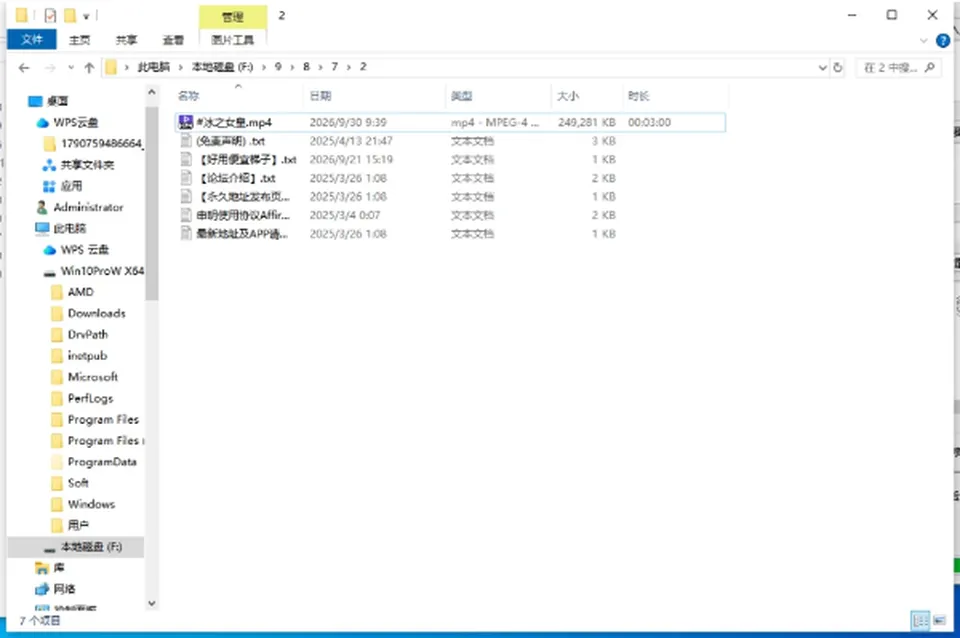Click the search box input field

point(891,68)
